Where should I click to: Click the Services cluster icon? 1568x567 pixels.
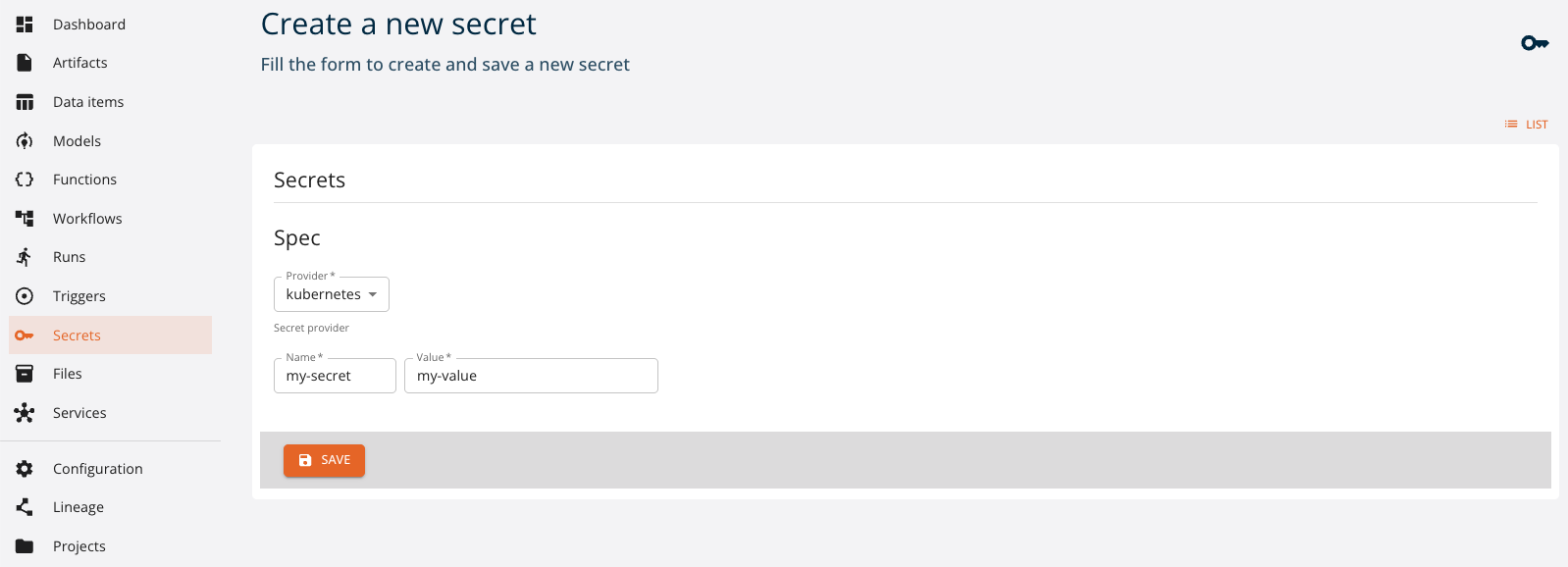(x=25, y=412)
